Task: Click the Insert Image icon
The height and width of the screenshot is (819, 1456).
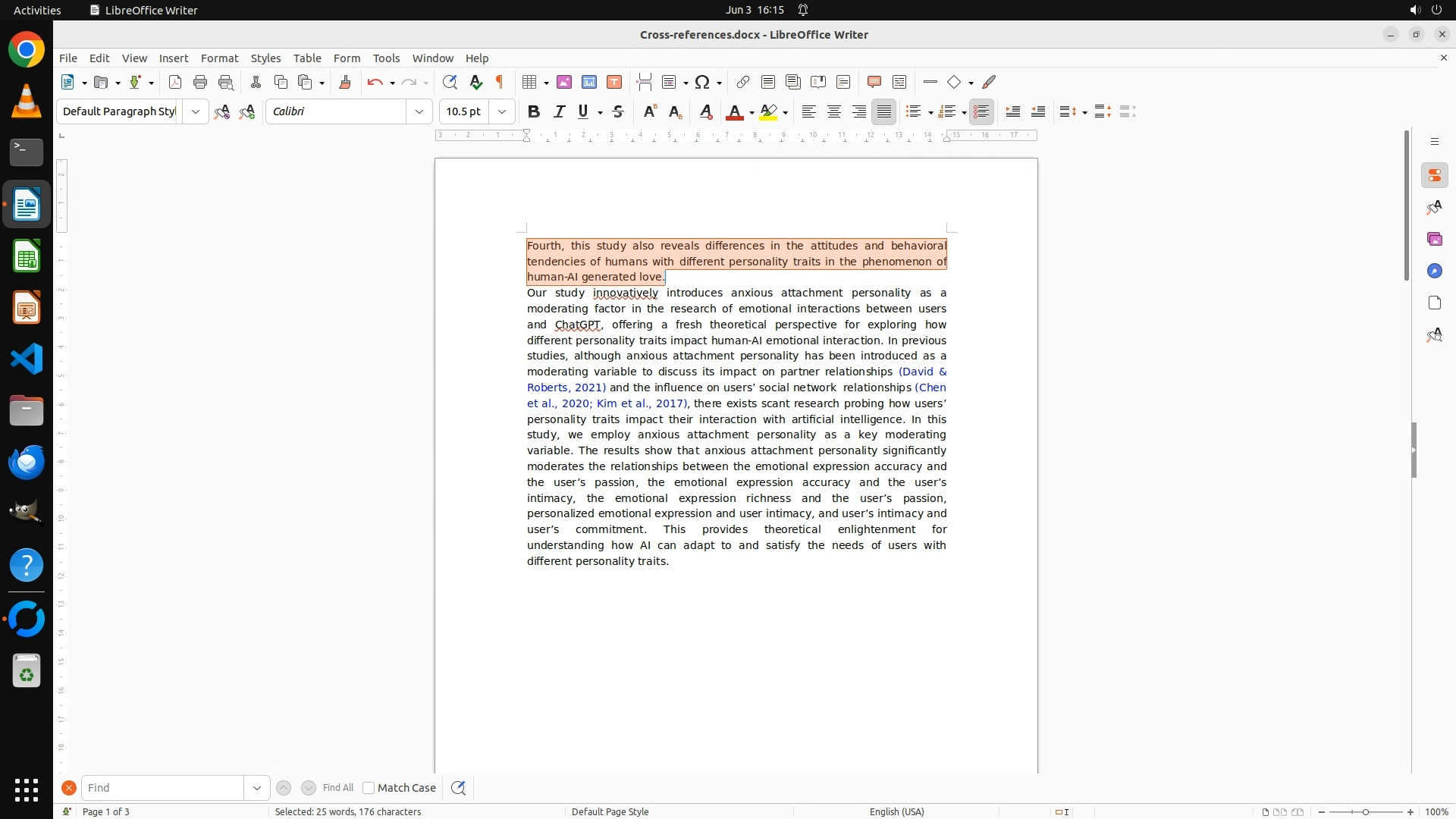Action: [564, 83]
